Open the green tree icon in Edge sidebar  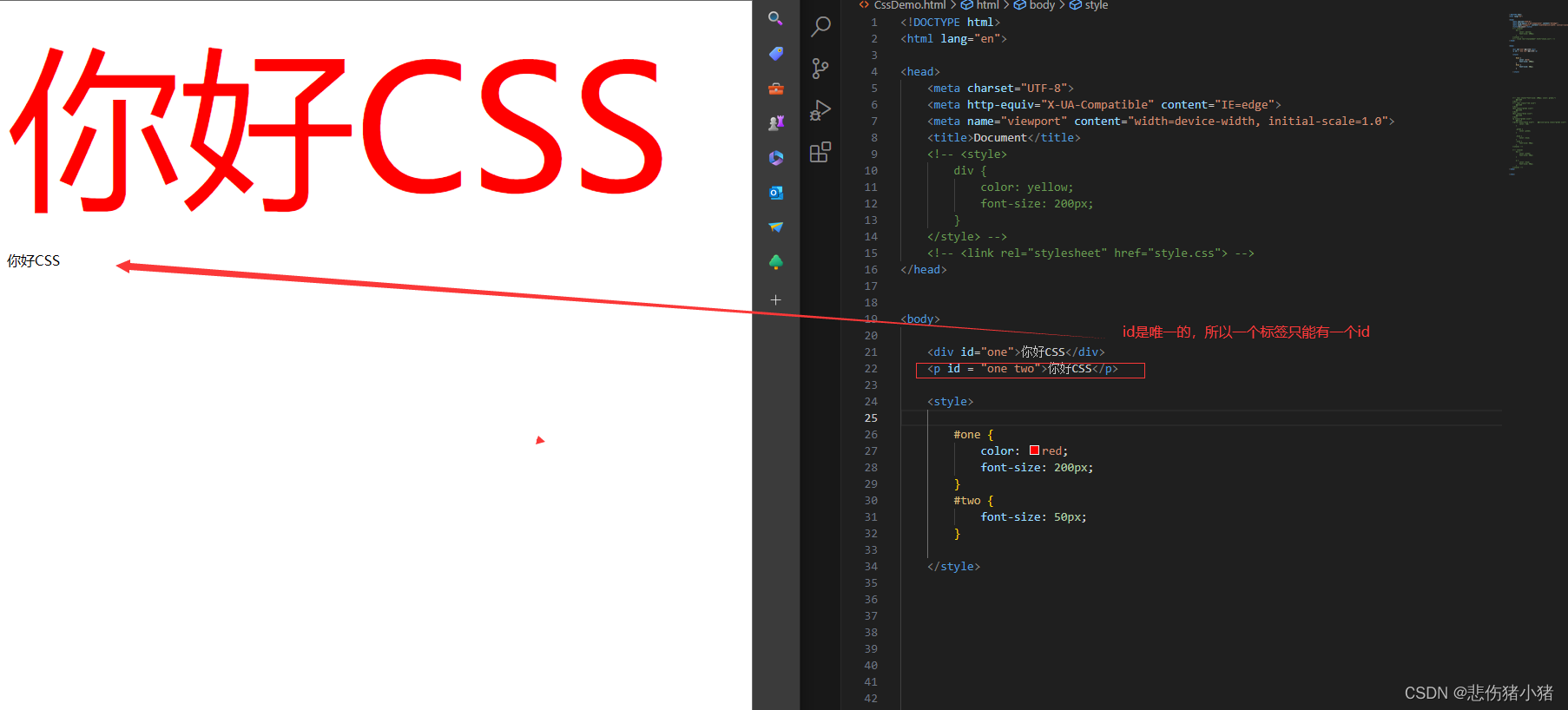tap(775, 262)
